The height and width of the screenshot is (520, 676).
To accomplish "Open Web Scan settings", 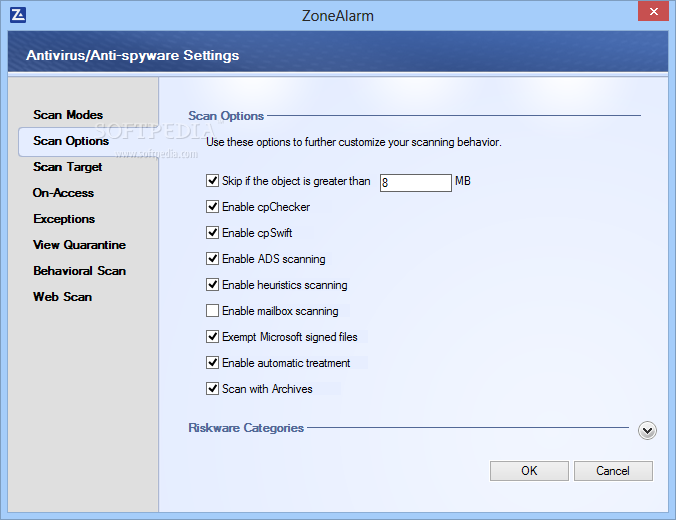I will (63, 297).
